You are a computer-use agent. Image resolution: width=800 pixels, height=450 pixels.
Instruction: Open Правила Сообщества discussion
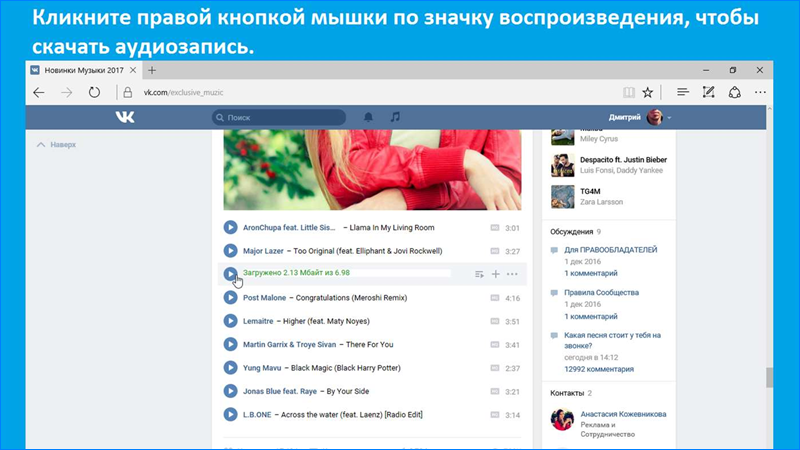tap(602, 293)
